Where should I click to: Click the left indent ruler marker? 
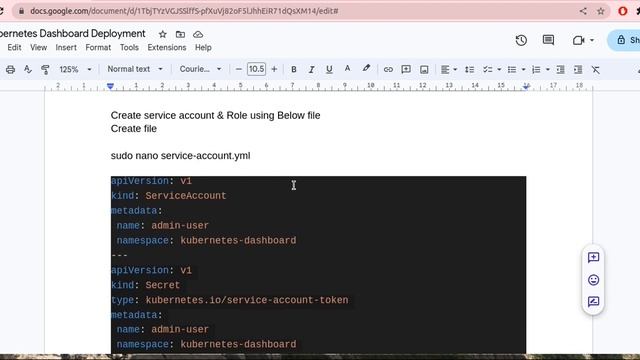click(110, 86)
